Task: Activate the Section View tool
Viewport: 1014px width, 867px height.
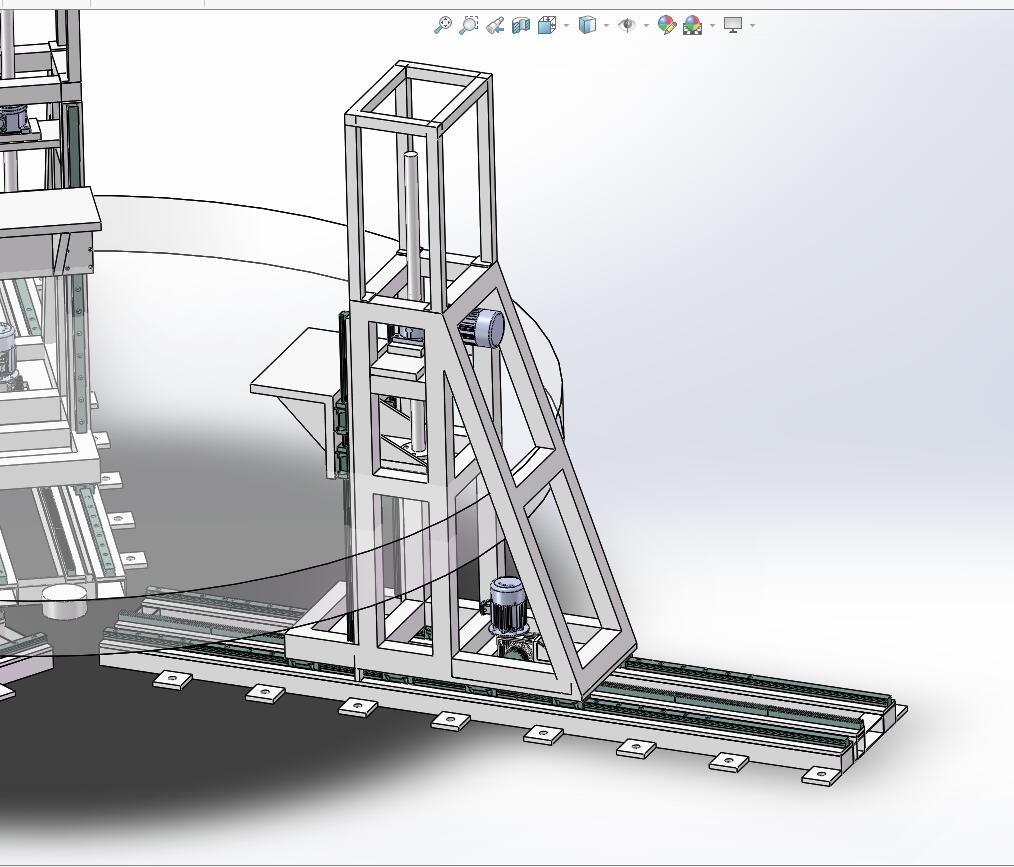Action: click(521, 25)
